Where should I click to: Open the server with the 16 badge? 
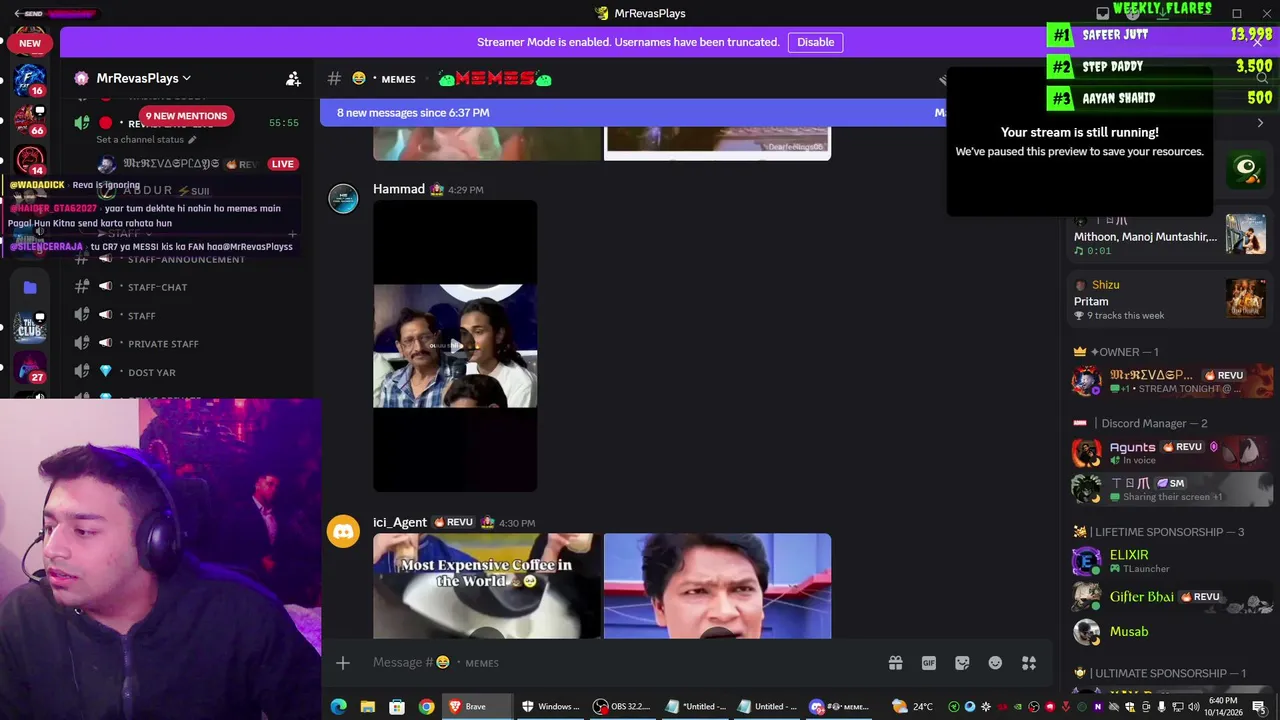(x=30, y=80)
